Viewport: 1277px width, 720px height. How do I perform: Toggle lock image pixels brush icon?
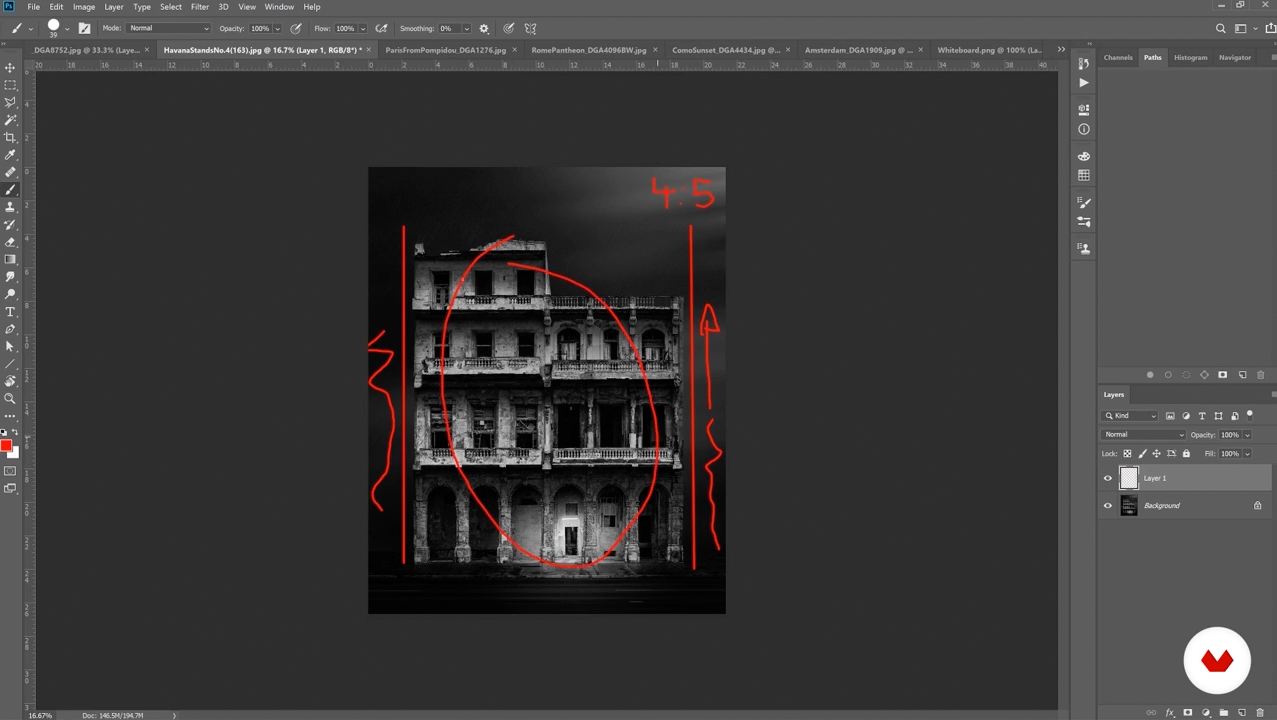[x=1142, y=454]
